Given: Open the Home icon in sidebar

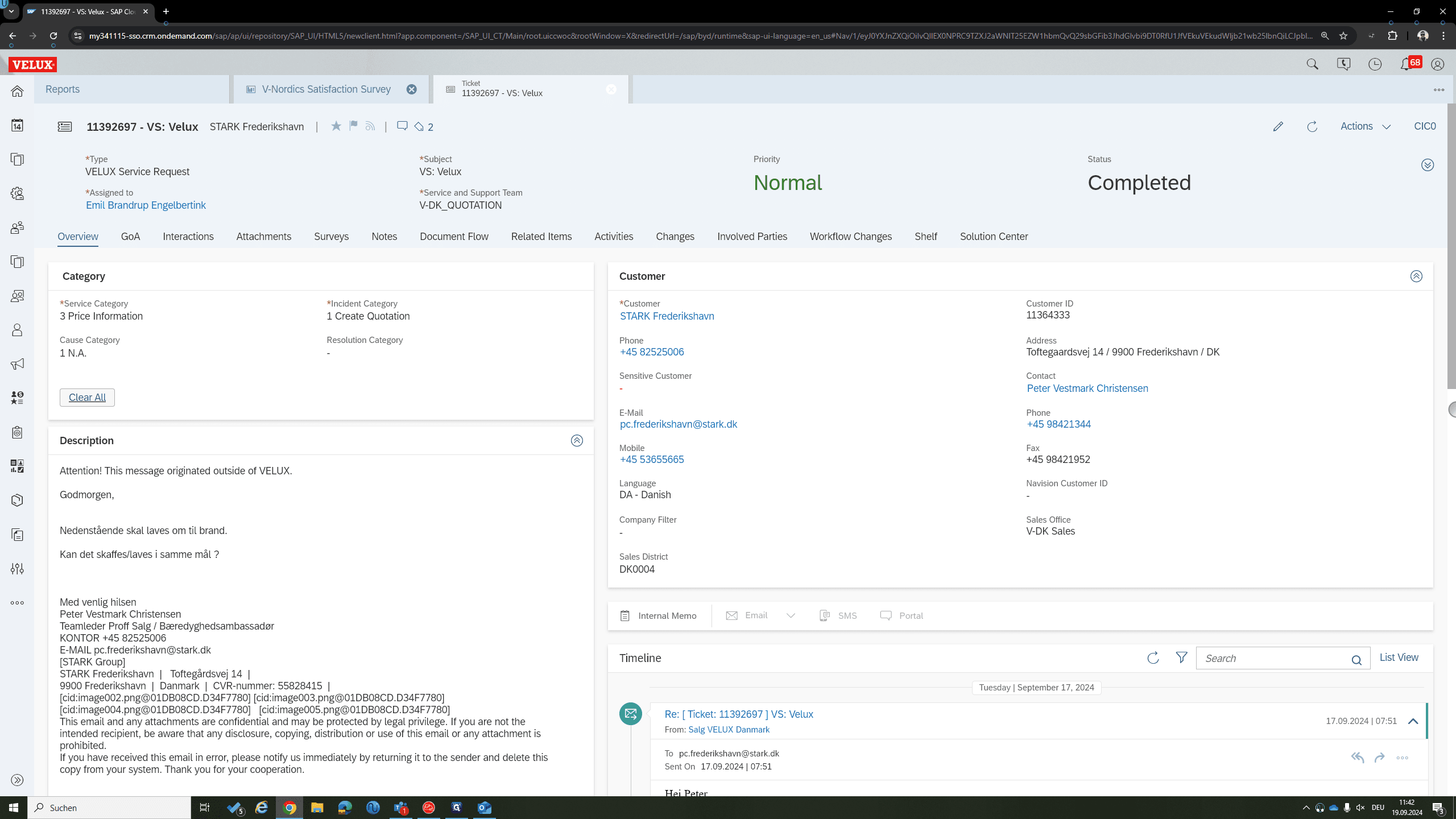Looking at the screenshot, I should tap(17, 91).
